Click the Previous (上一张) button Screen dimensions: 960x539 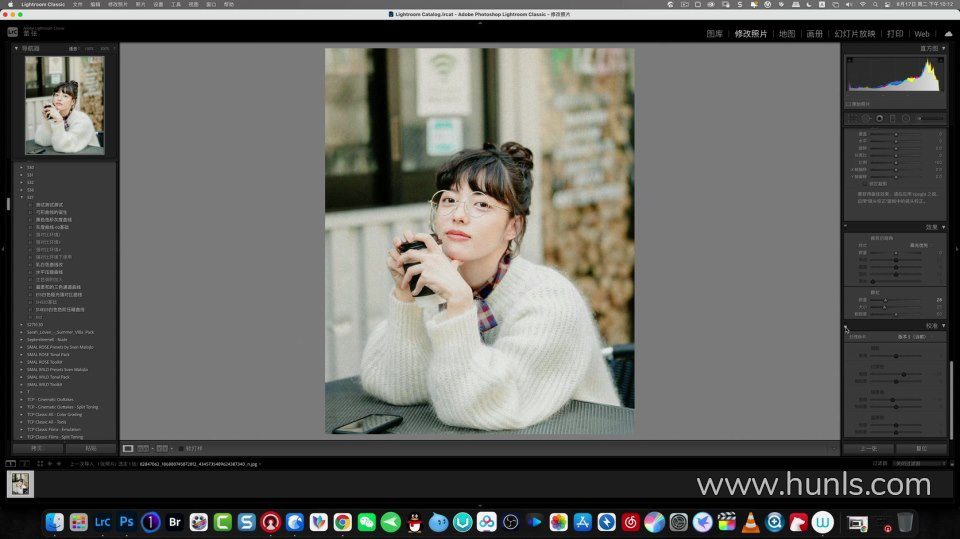(x=869, y=449)
